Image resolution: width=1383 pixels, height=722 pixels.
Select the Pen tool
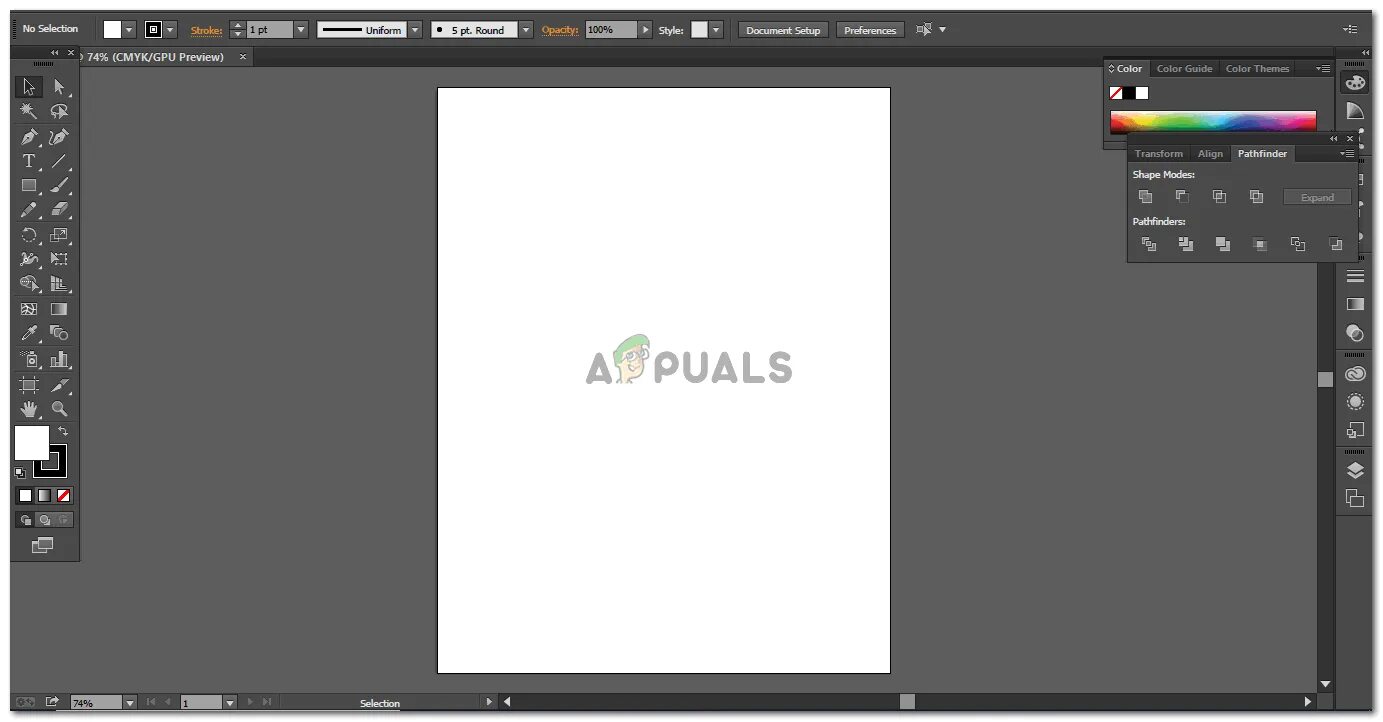click(29, 137)
